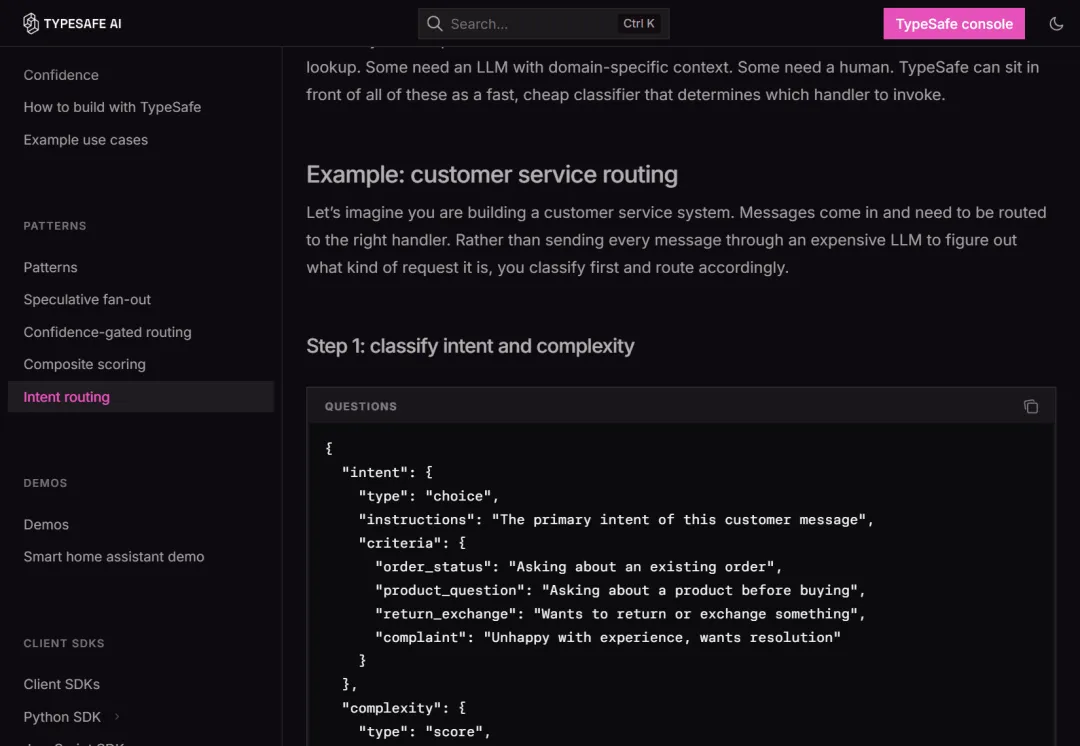Focus the Search field
The image size is (1080, 746).
tap(543, 24)
